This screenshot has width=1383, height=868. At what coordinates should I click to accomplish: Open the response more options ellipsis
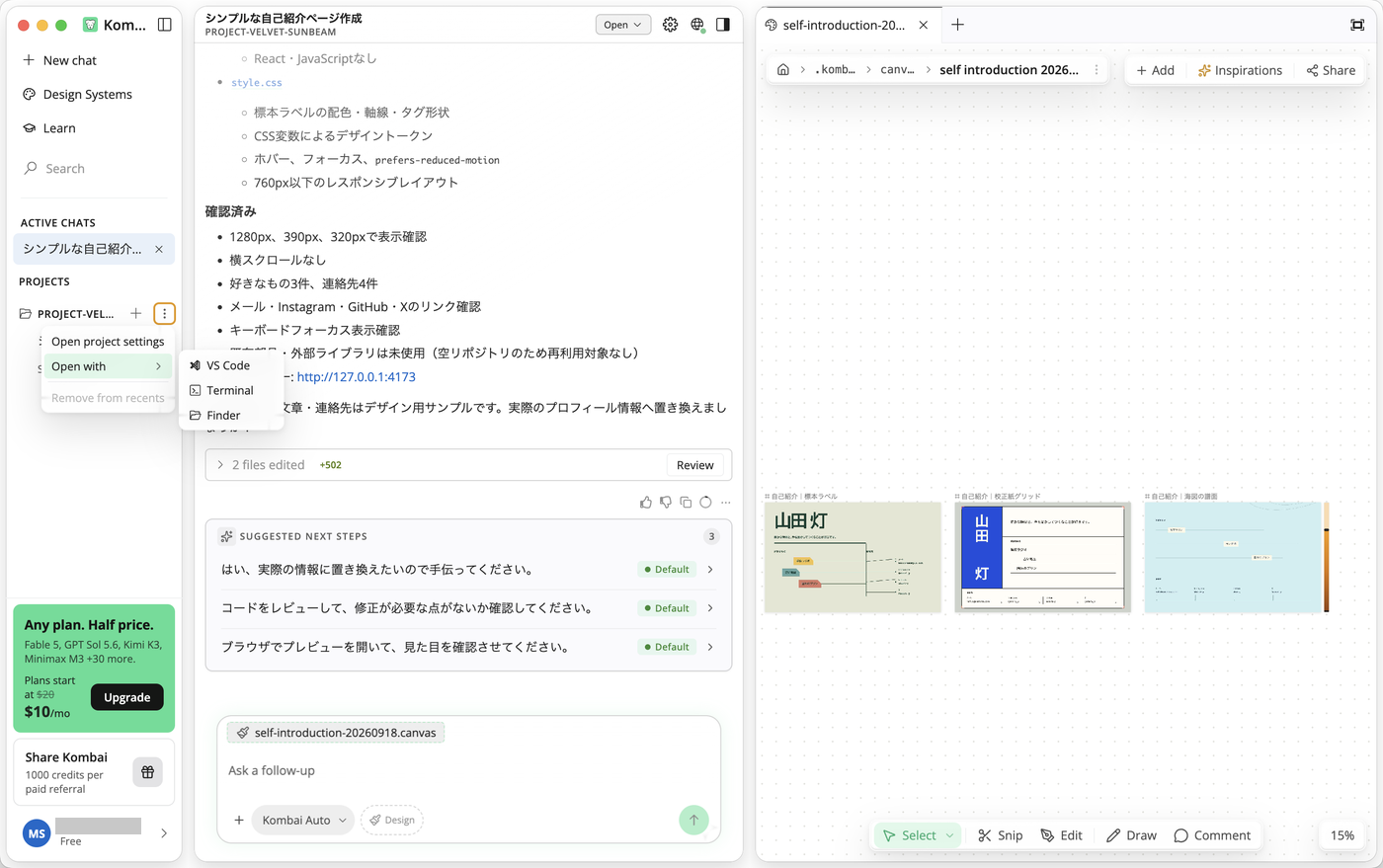point(726,503)
